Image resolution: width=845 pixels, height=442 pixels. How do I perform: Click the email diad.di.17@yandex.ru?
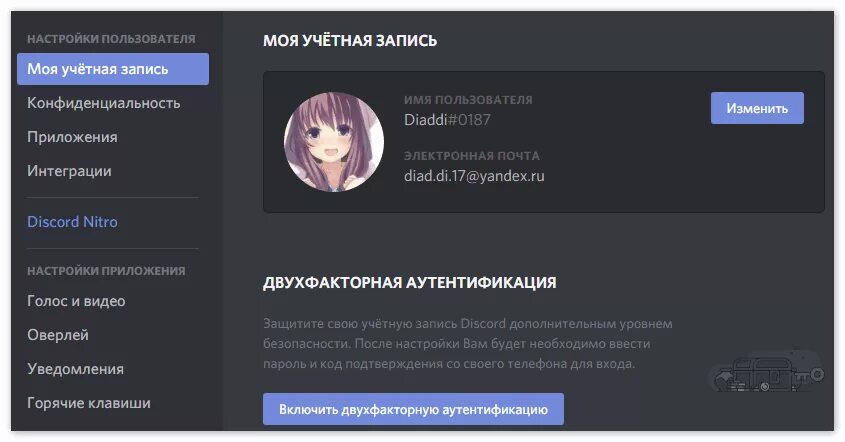coord(474,176)
